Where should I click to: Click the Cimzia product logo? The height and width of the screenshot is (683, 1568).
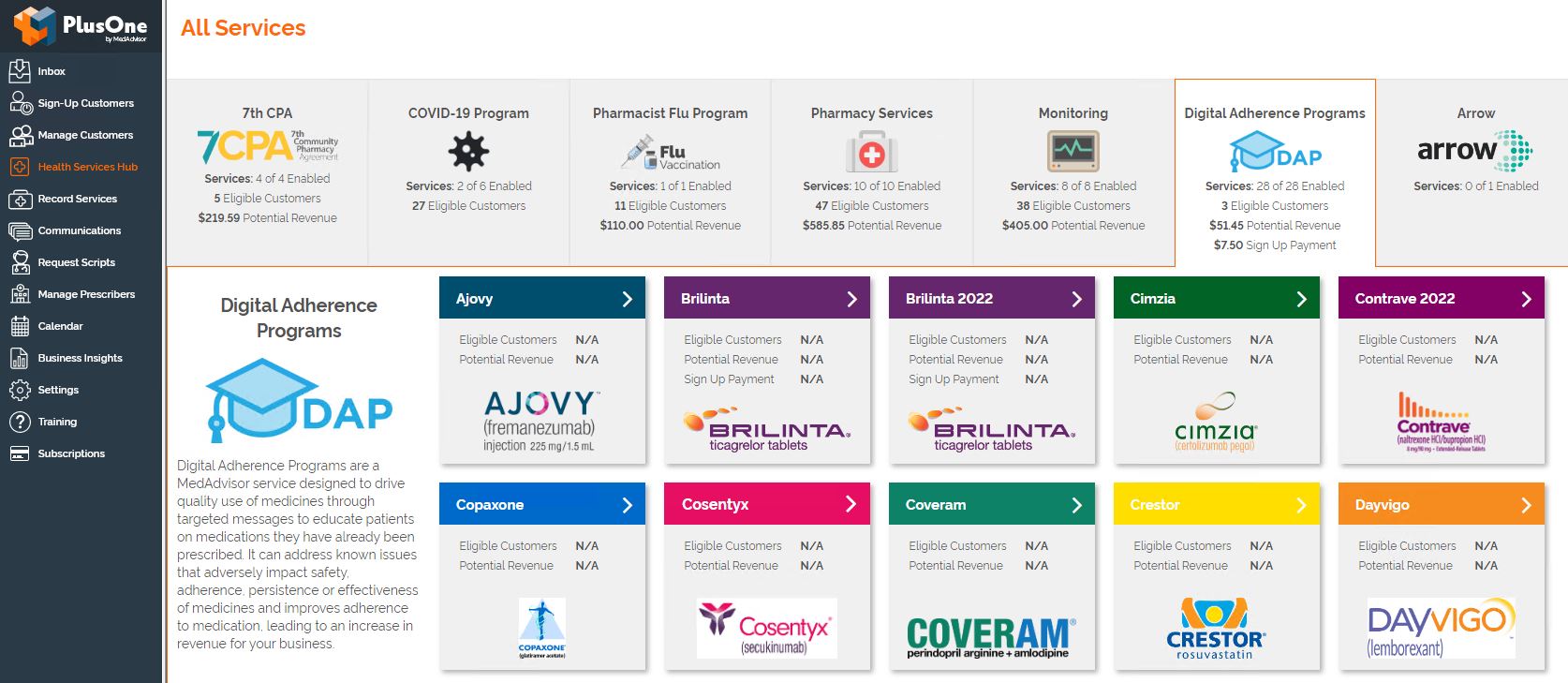click(1216, 423)
